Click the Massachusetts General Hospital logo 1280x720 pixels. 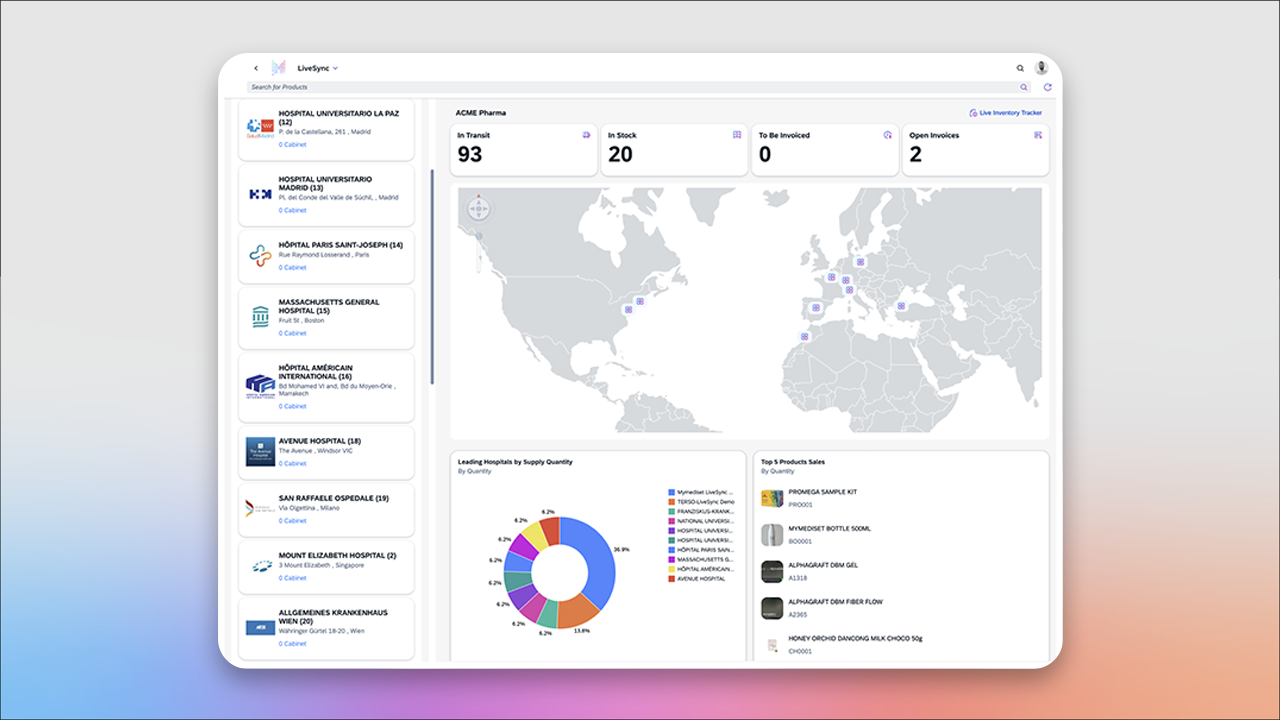(x=260, y=317)
